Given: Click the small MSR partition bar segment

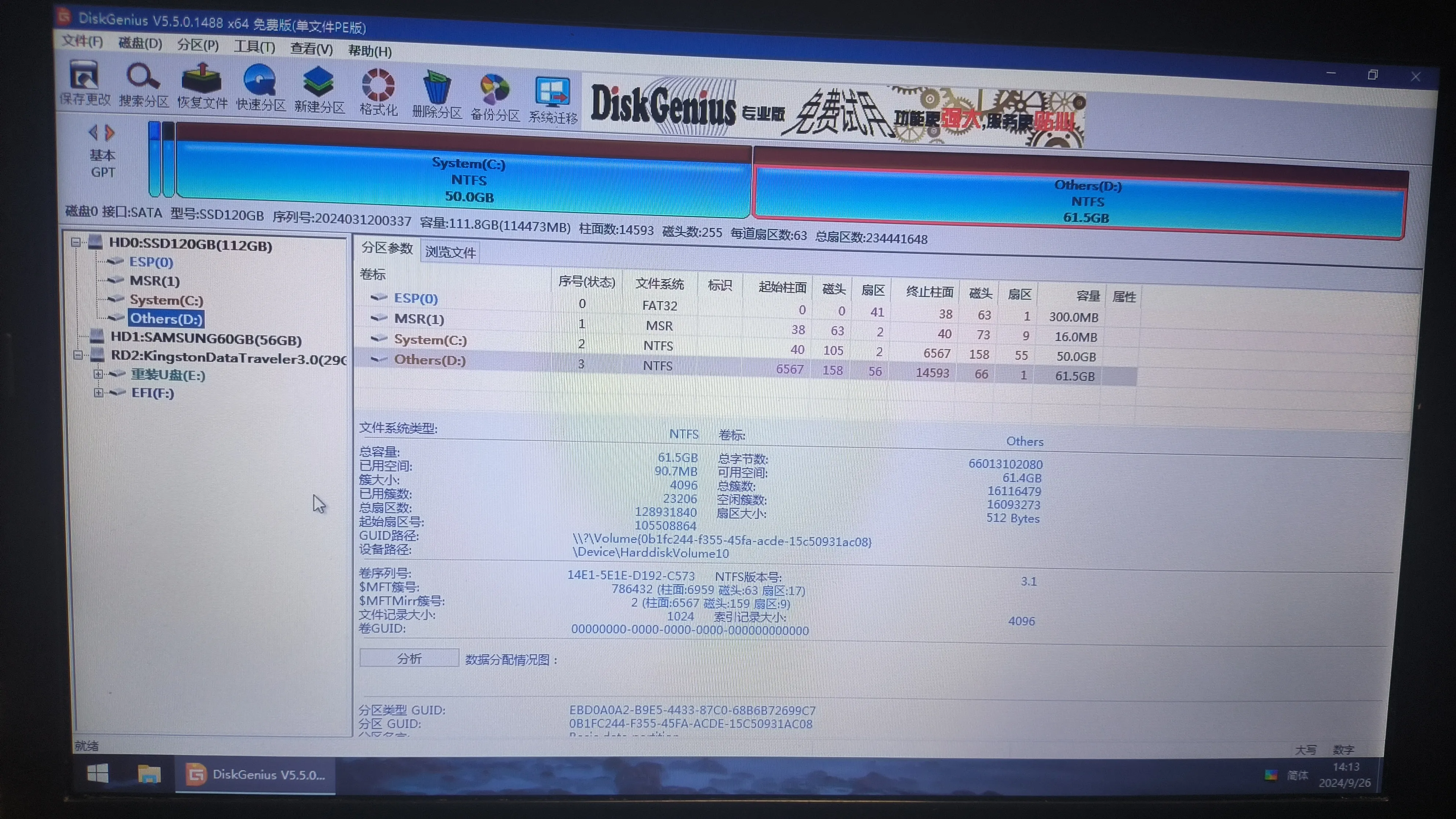Looking at the screenshot, I should [x=168, y=160].
